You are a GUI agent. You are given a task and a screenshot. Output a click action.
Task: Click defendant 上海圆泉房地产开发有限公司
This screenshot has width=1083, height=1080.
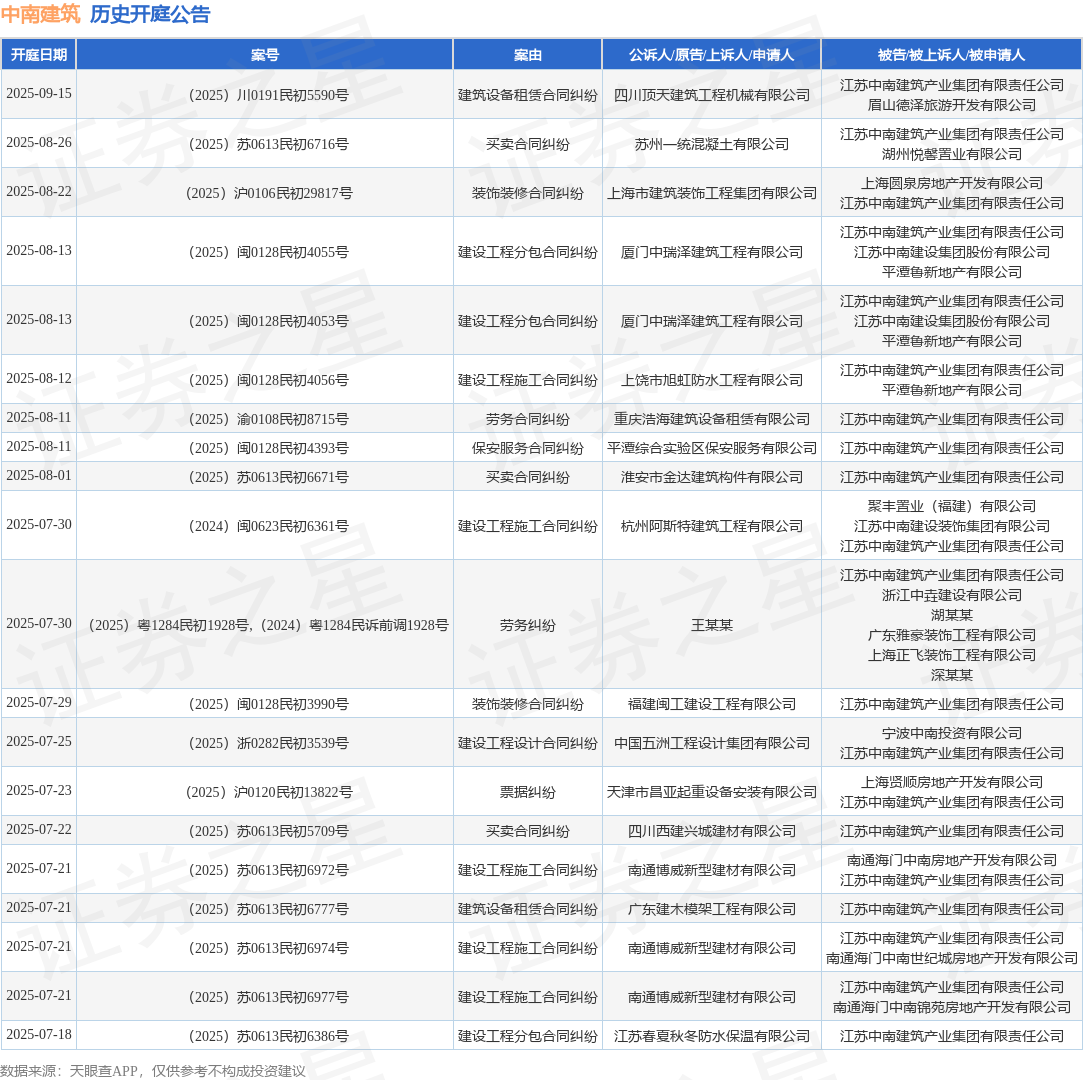[951, 183]
